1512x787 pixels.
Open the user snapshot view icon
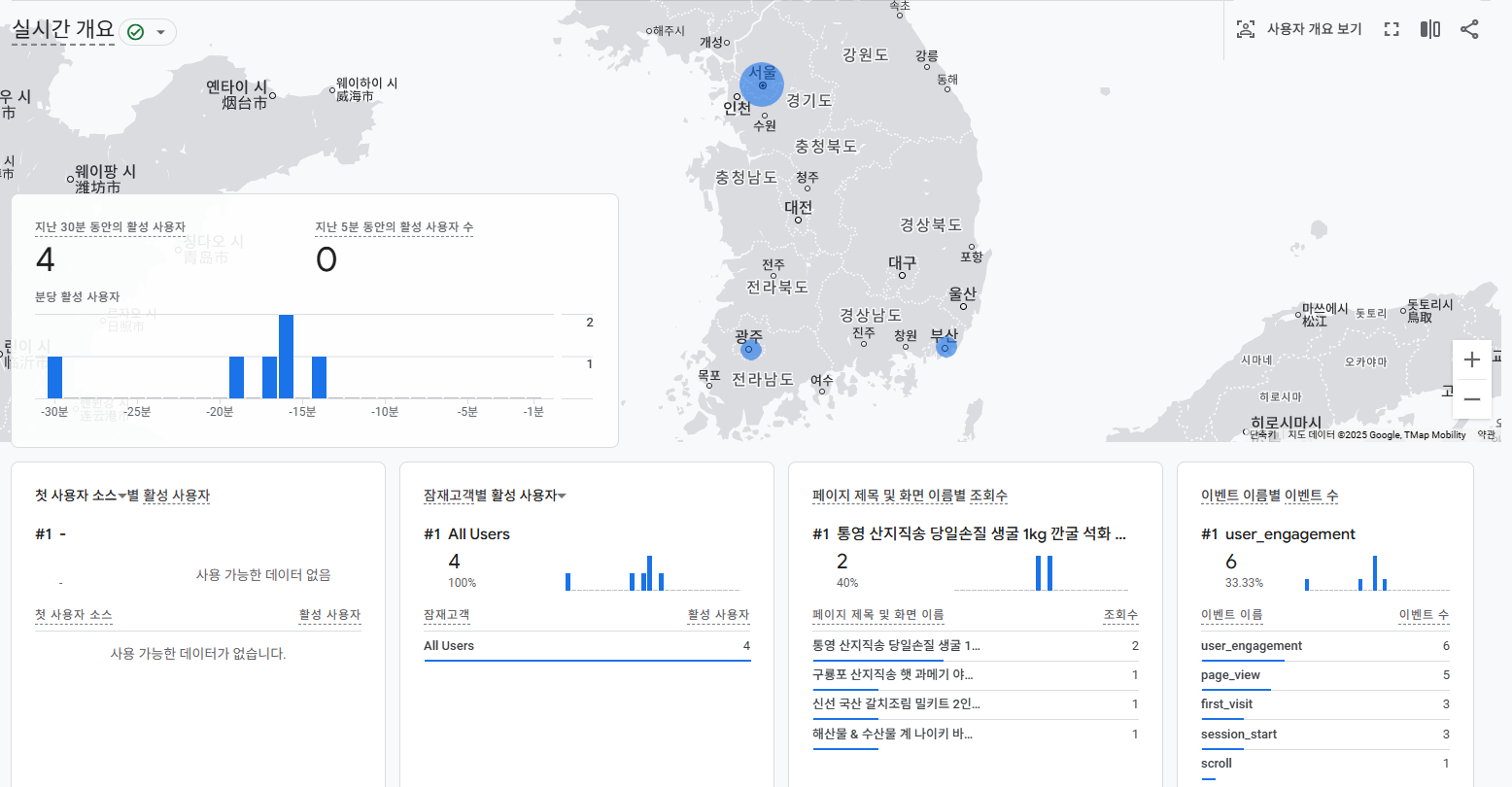point(1246,30)
